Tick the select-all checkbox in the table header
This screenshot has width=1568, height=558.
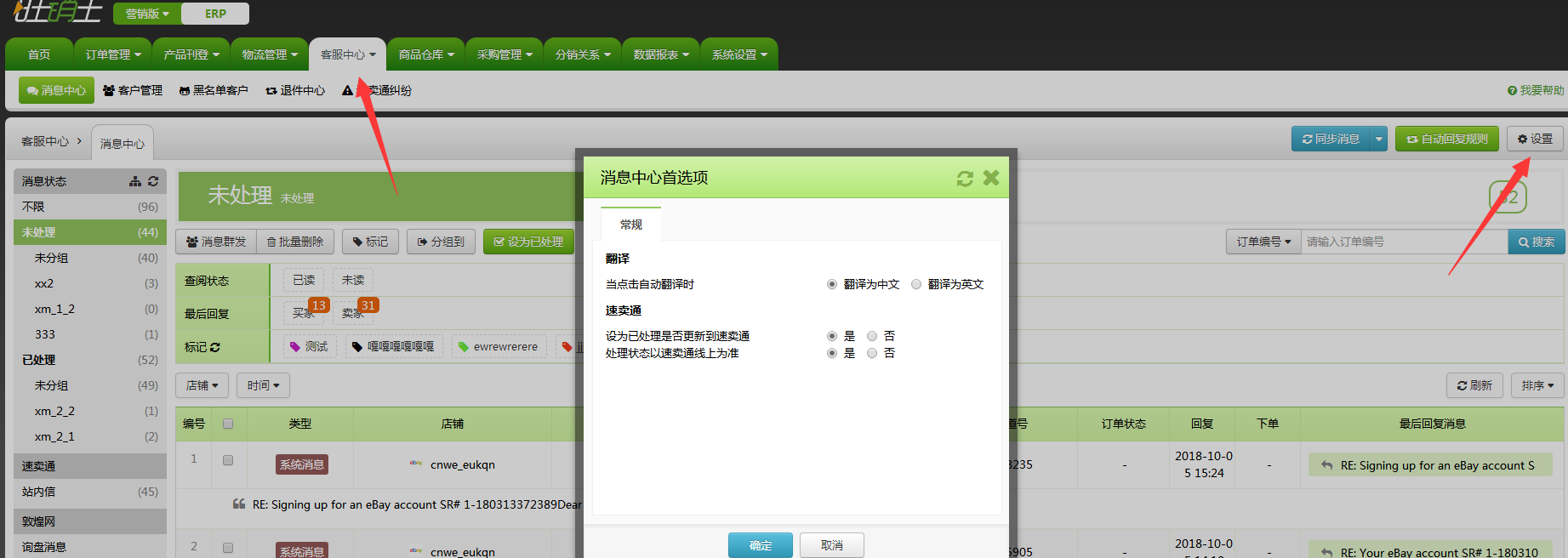(x=228, y=424)
